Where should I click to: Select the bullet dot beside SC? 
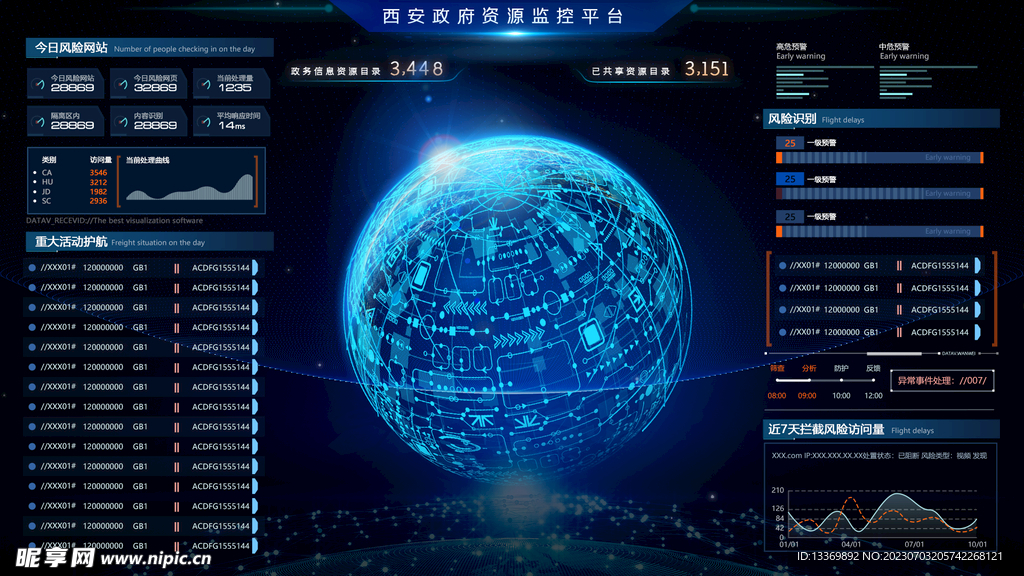[35, 201]
